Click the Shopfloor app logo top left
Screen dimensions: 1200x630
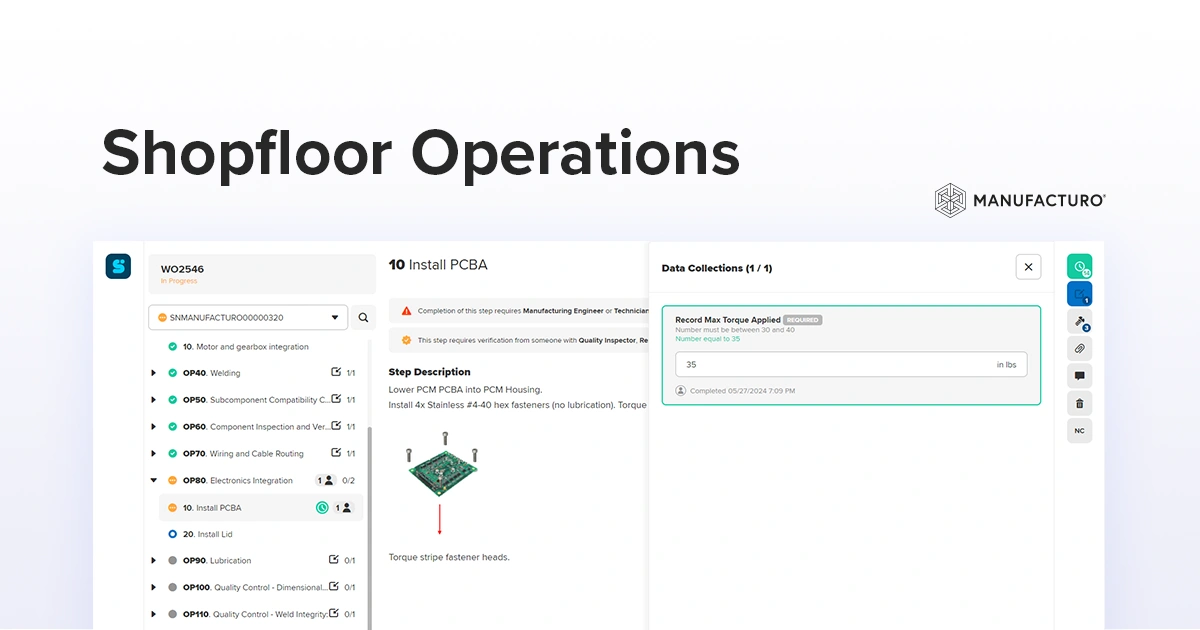(118, 266)
